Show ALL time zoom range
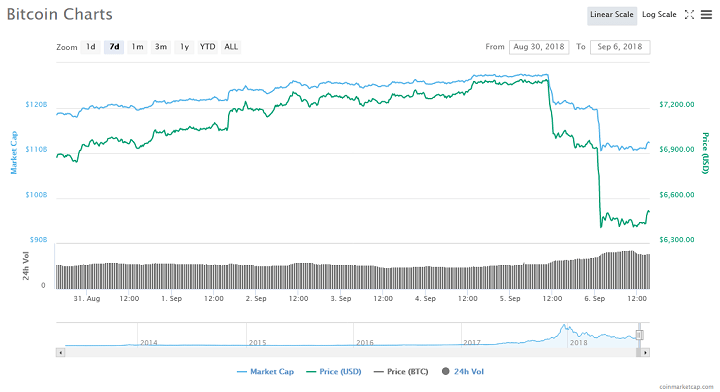The width and height of the screenshot is (720, 392). [231, 47]
